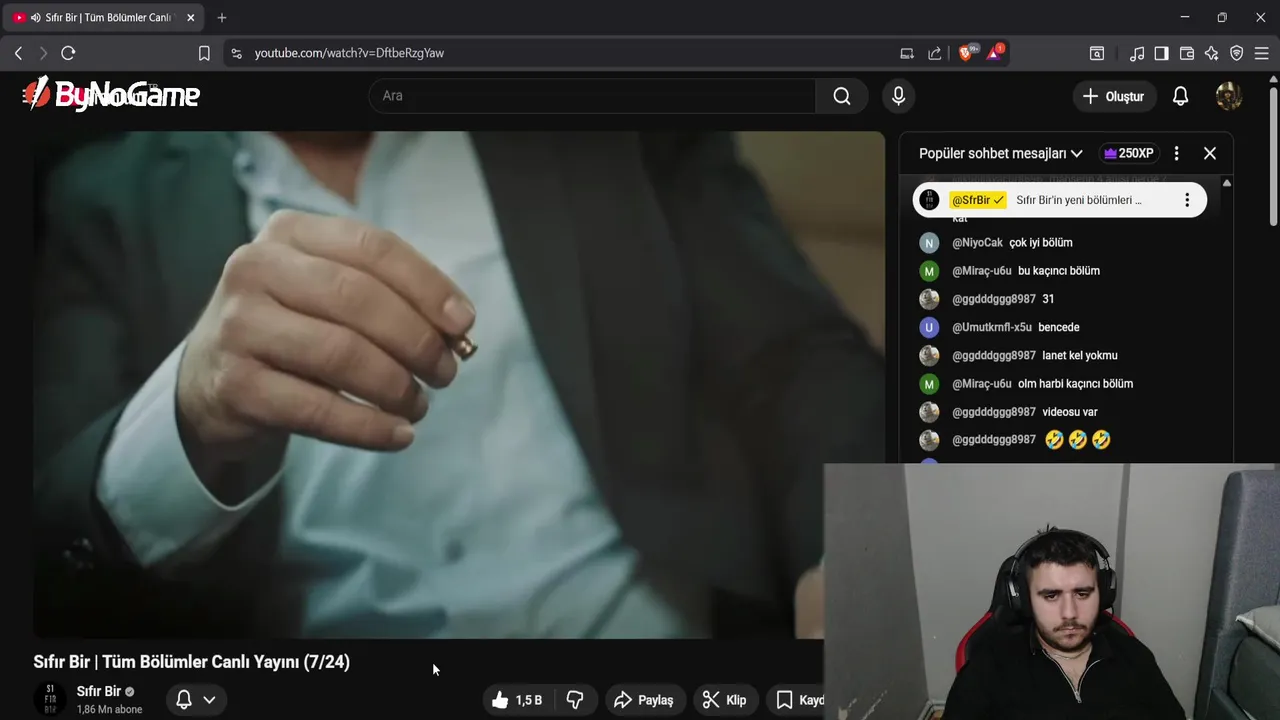Click the "lanet kel yokmu" chat message

1080,355
